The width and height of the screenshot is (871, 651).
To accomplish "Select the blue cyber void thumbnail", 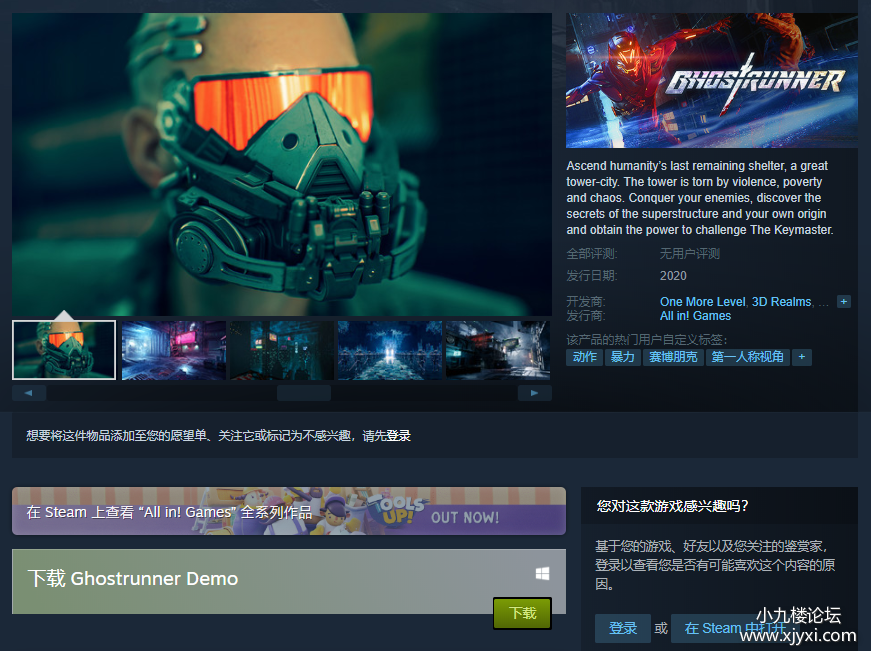I will 389,350.
